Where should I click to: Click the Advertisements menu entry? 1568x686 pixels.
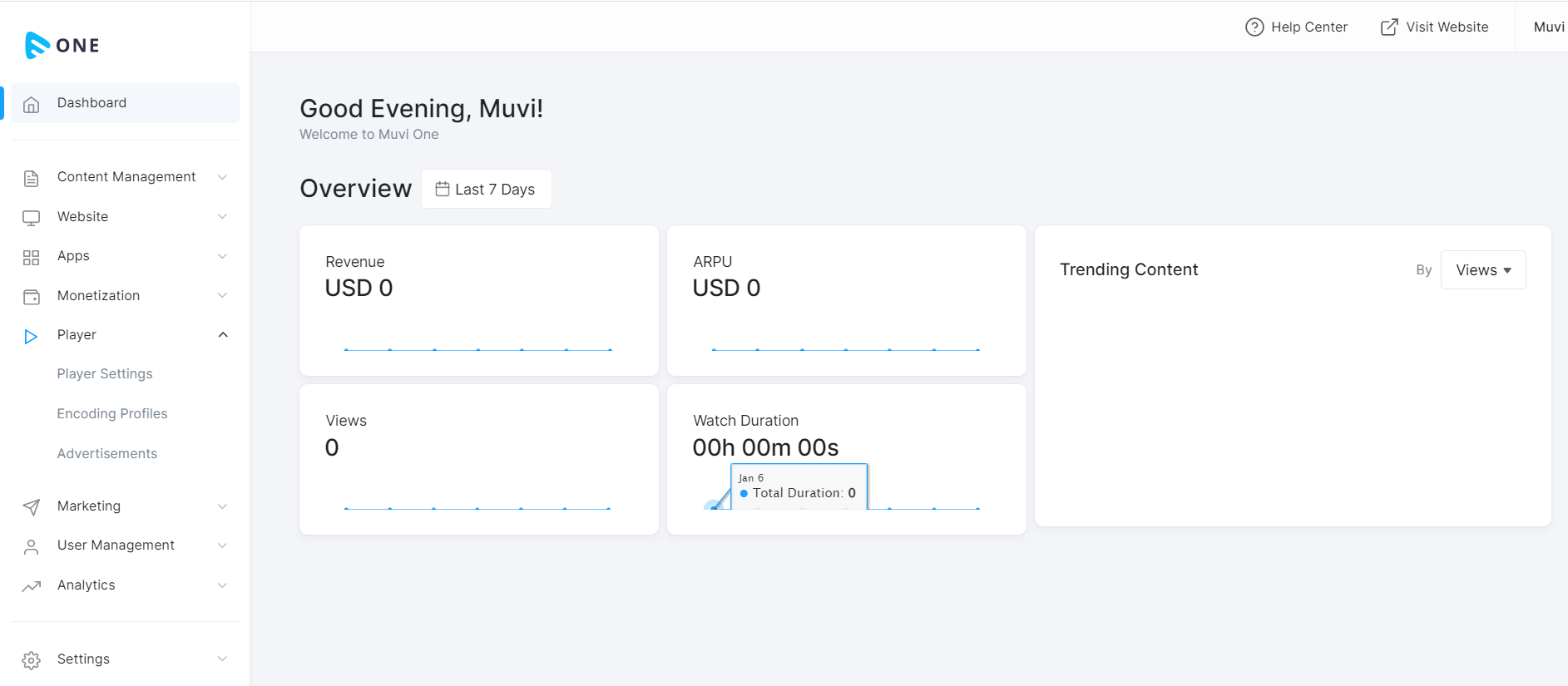(107, 453)
